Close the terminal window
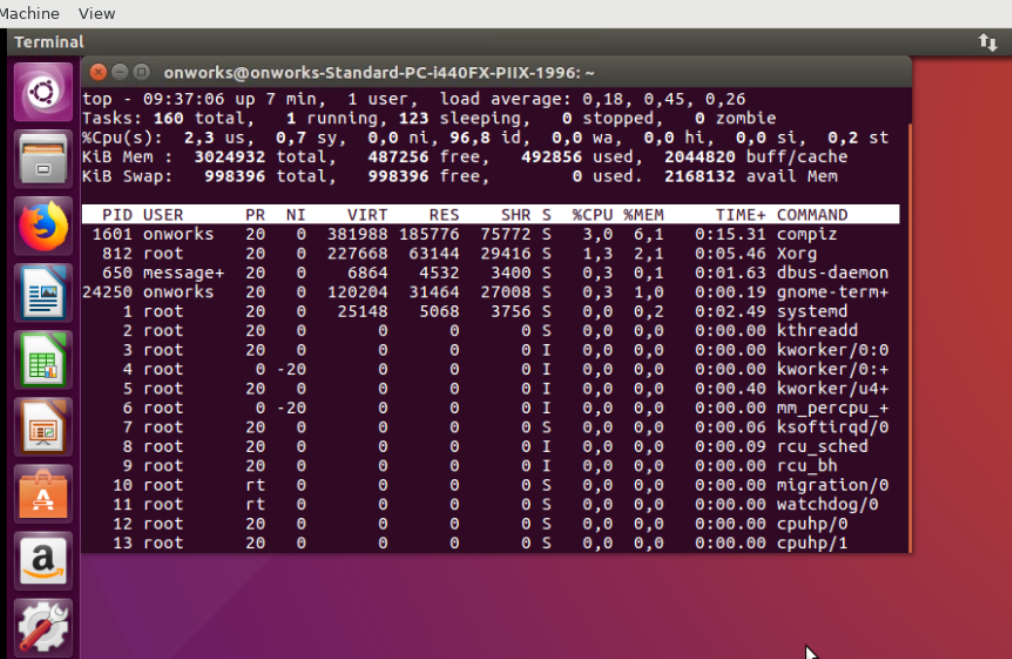This screenshot has width=1012, height=659. [98, 72]
